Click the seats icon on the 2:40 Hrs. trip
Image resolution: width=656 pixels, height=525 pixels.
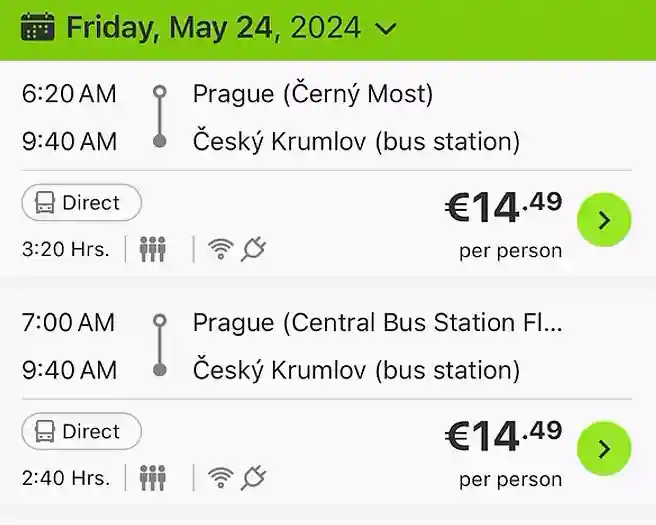tap(152, 478)
